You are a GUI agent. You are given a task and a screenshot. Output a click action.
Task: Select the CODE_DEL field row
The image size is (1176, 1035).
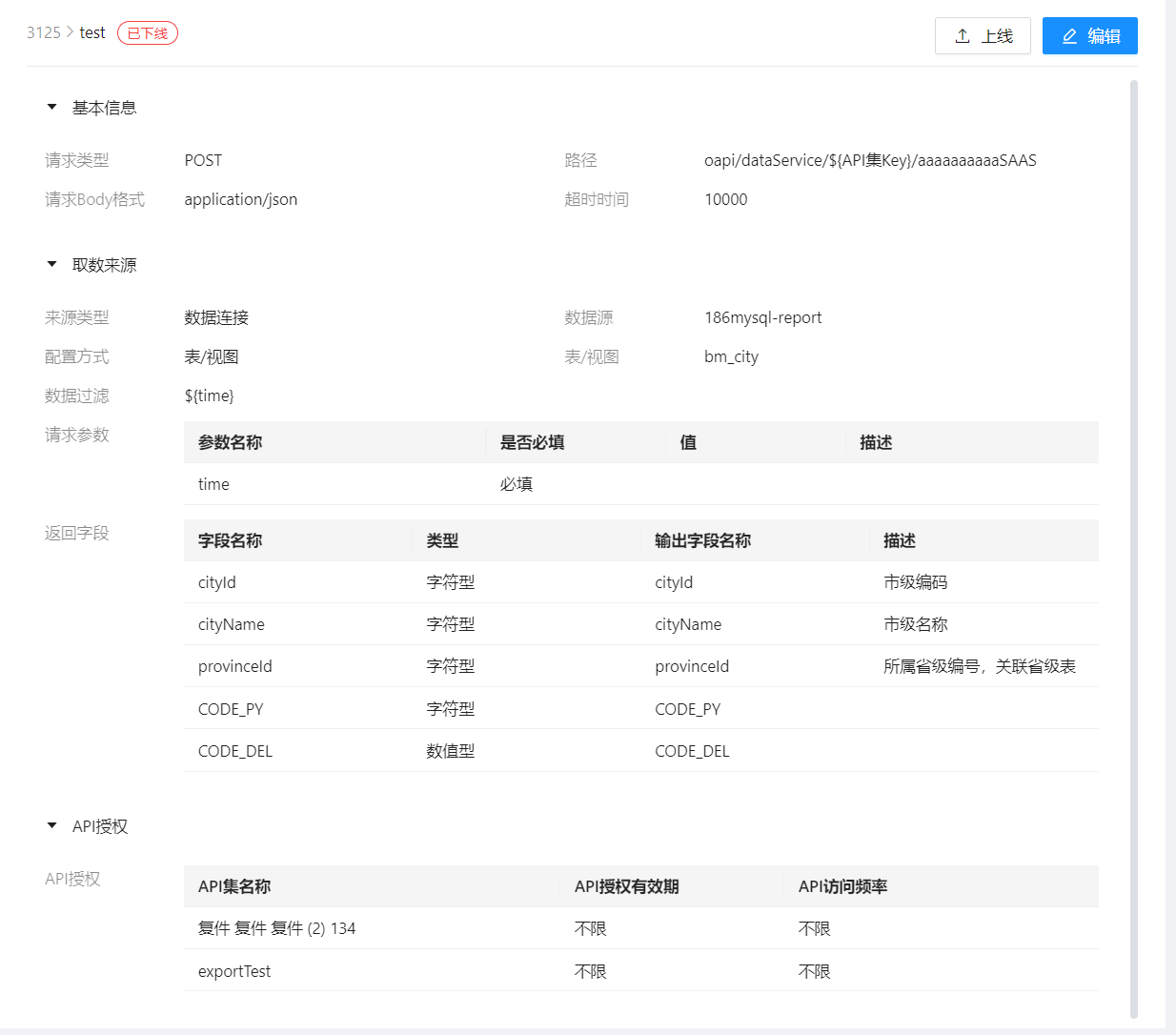[640, 751]
